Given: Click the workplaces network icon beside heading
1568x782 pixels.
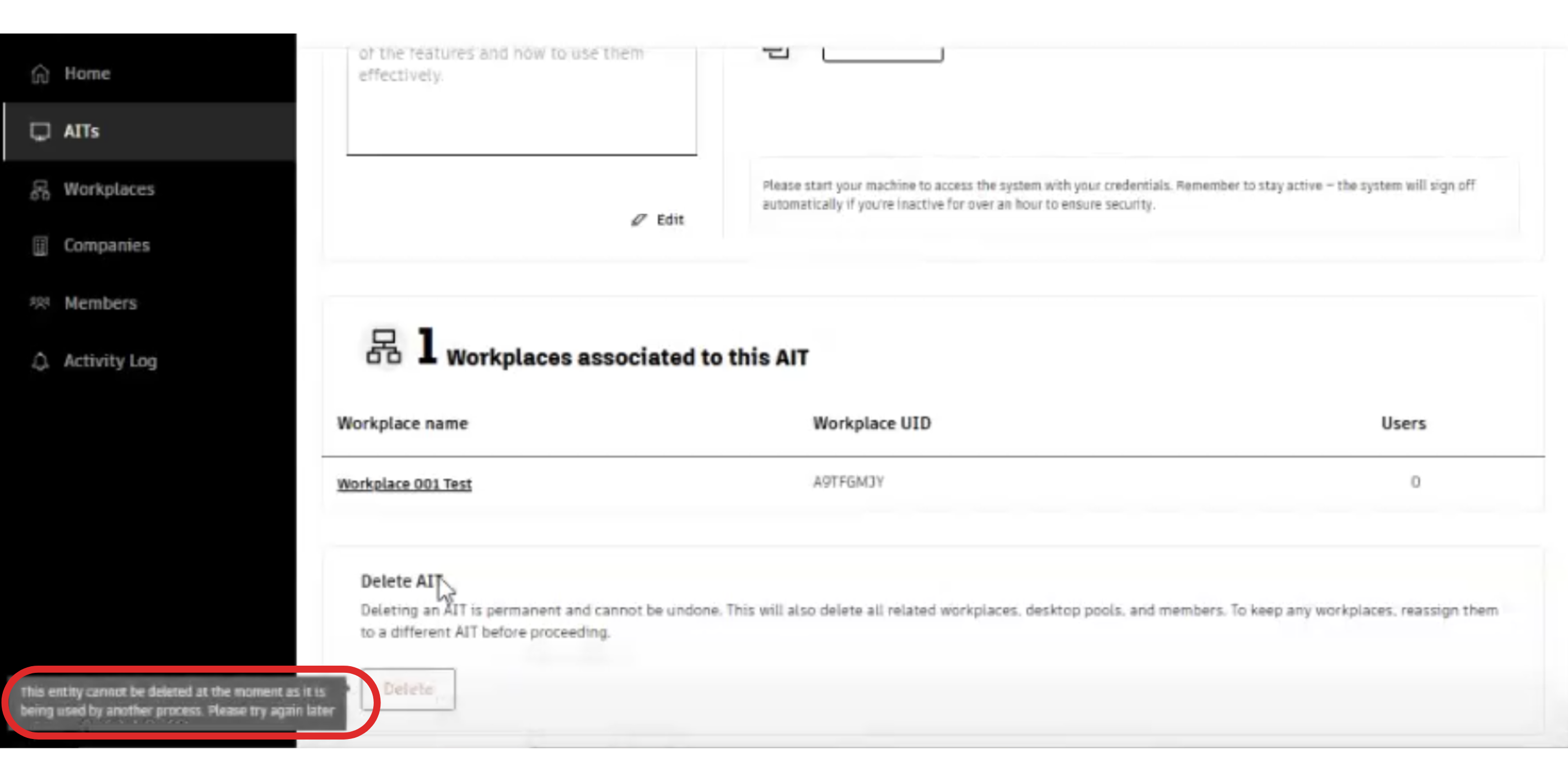Looking at the screenshot, I should [384, 347].
